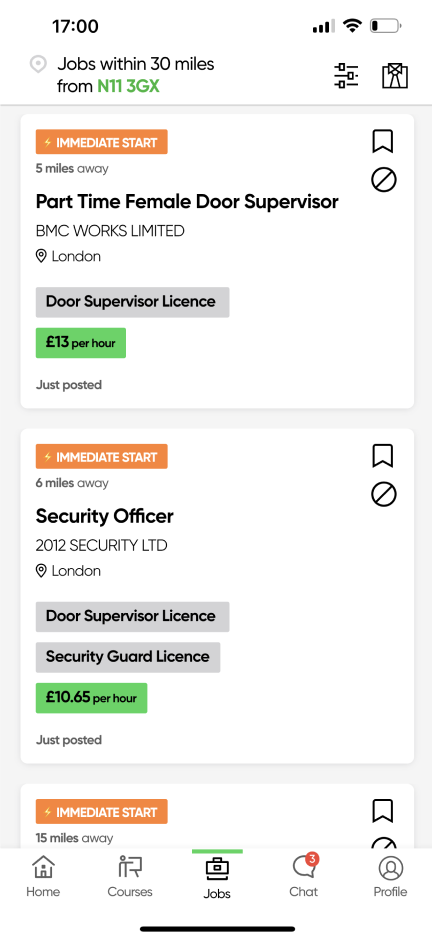Viewport: 432px width, 940px height.
Task: Tap the £13 per hour pay badge
Action: point(81,343)
